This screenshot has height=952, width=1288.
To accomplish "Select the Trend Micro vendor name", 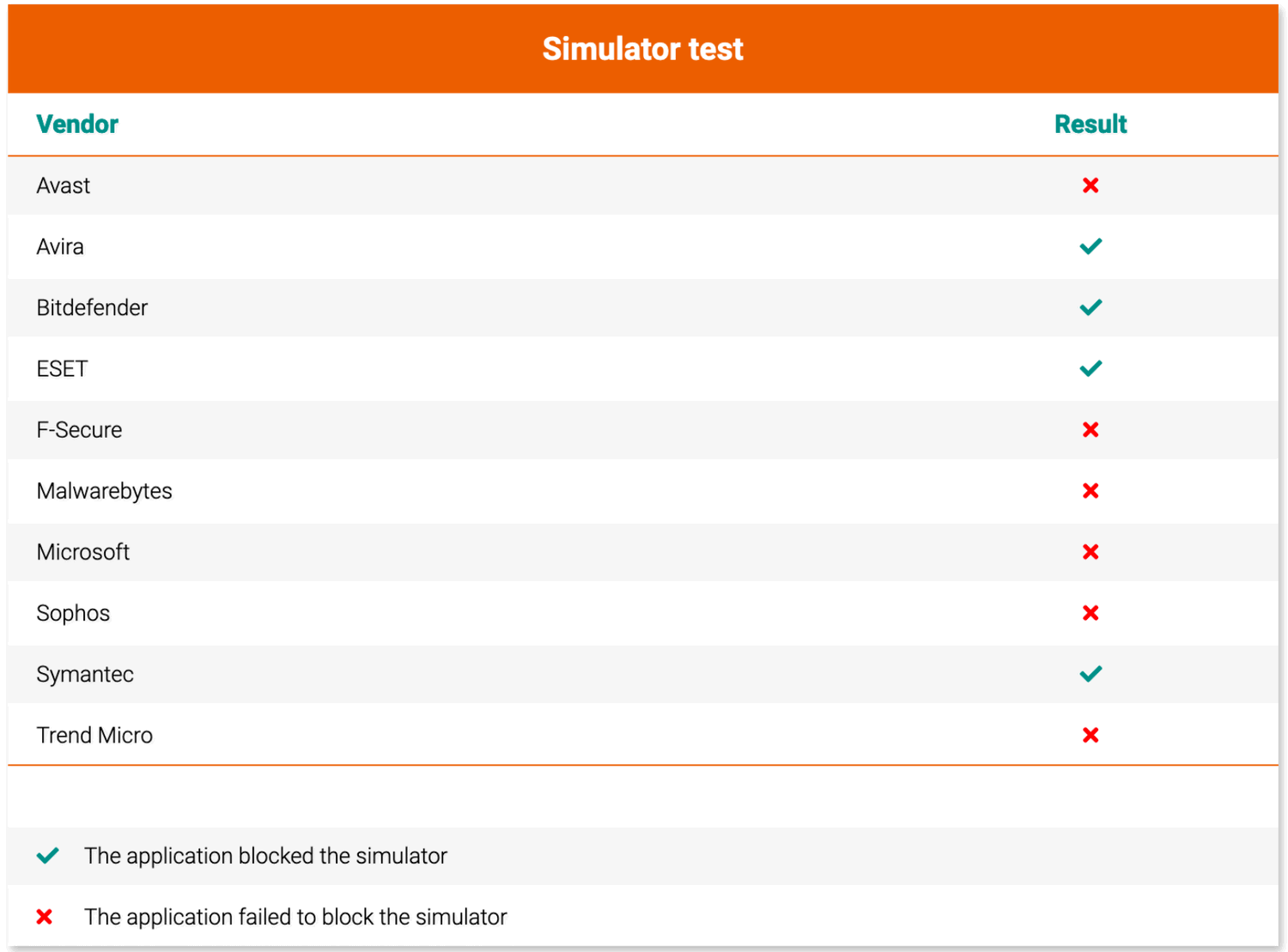I will [94, 736].
